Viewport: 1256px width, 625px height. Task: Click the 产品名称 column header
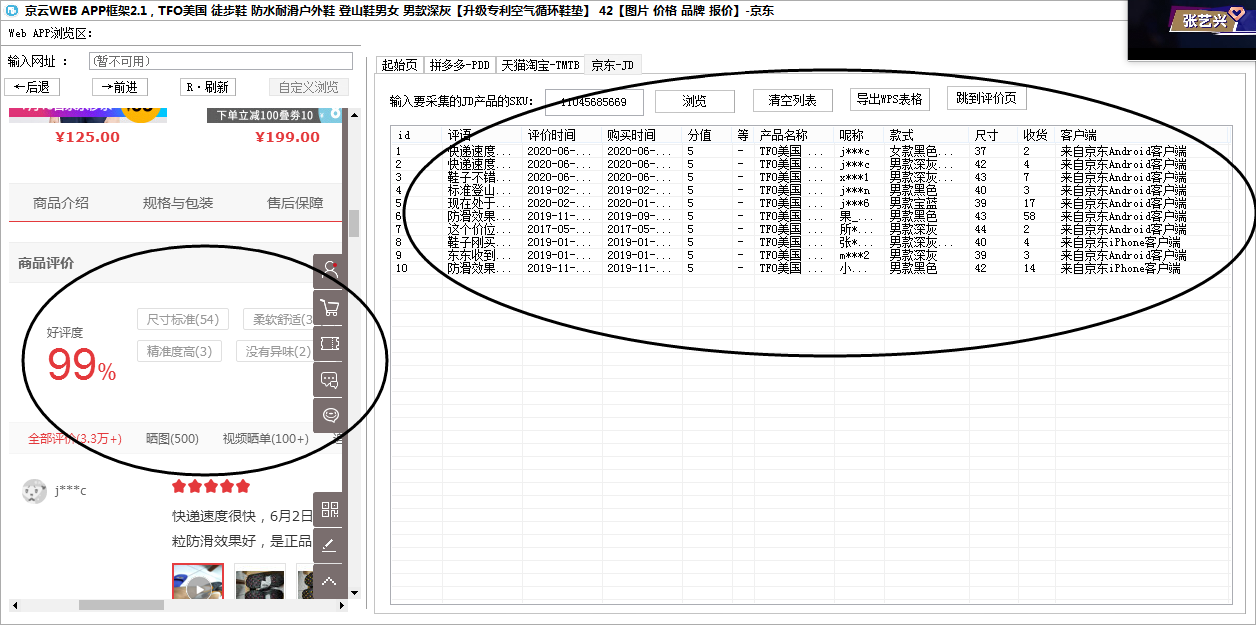point(795,135)
